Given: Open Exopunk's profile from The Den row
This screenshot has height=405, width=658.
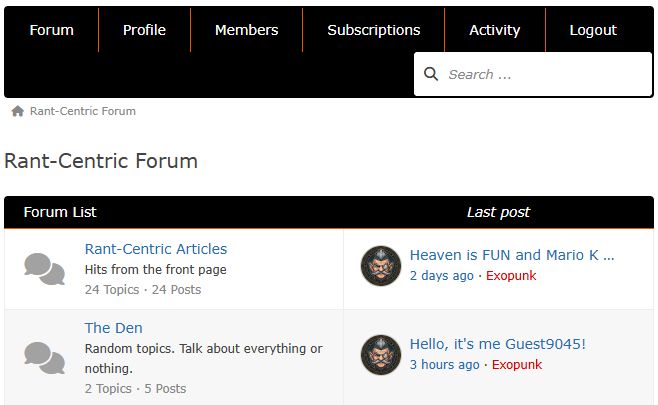Looking at the screenshot, I should [517, 365].
